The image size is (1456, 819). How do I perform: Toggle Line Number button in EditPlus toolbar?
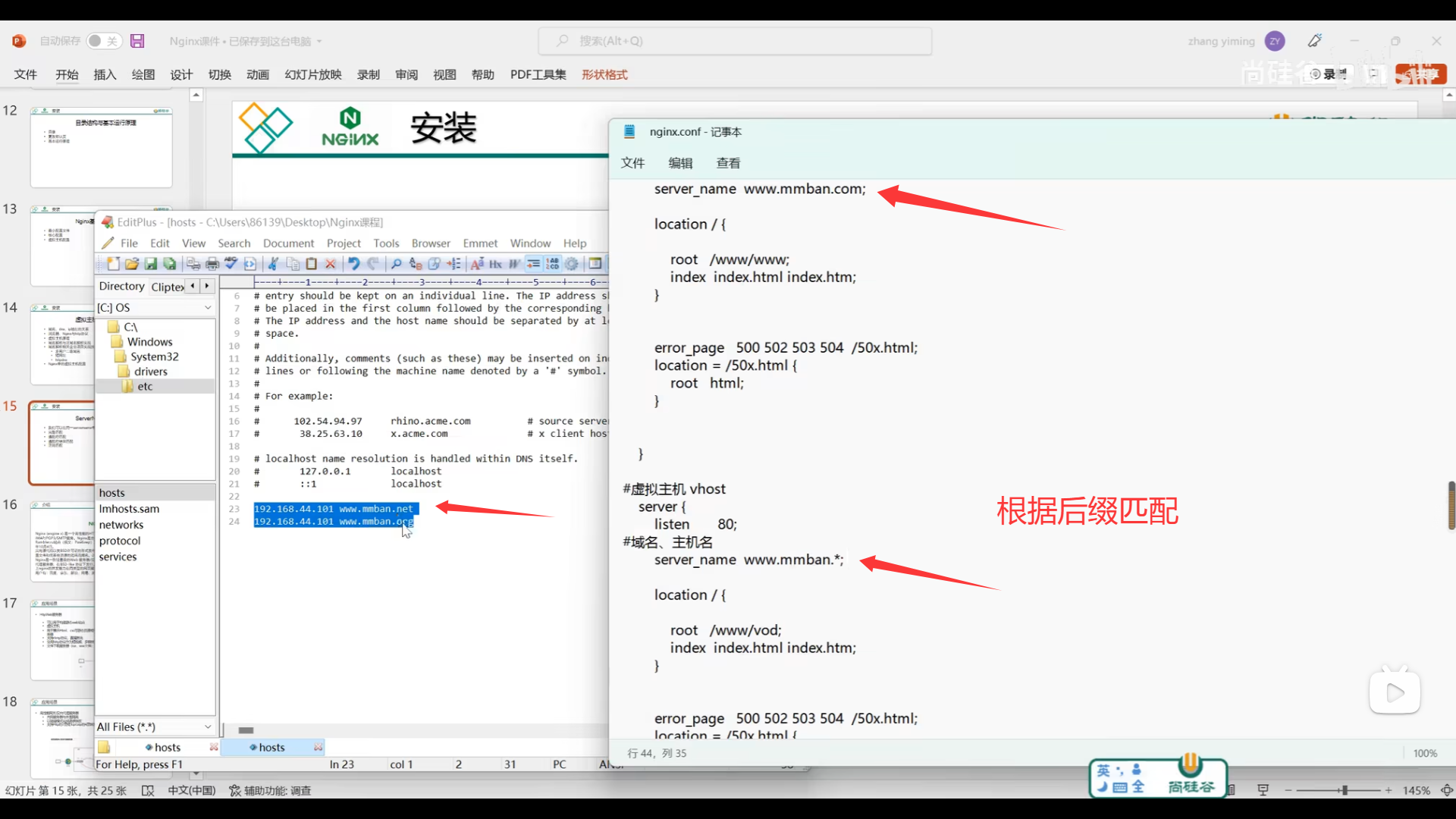pyautogui.click(x=553, y=264)
